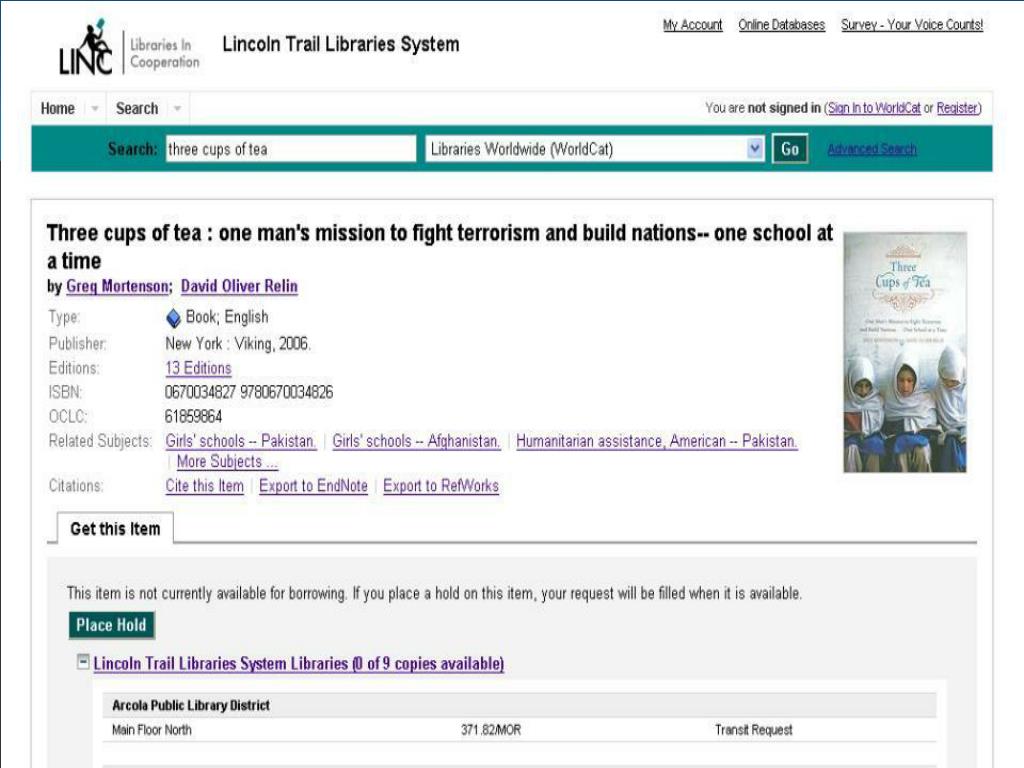Click the LINC Libraries in Cooperation logo
This screenshot has width=1024, height=768.
129,48
